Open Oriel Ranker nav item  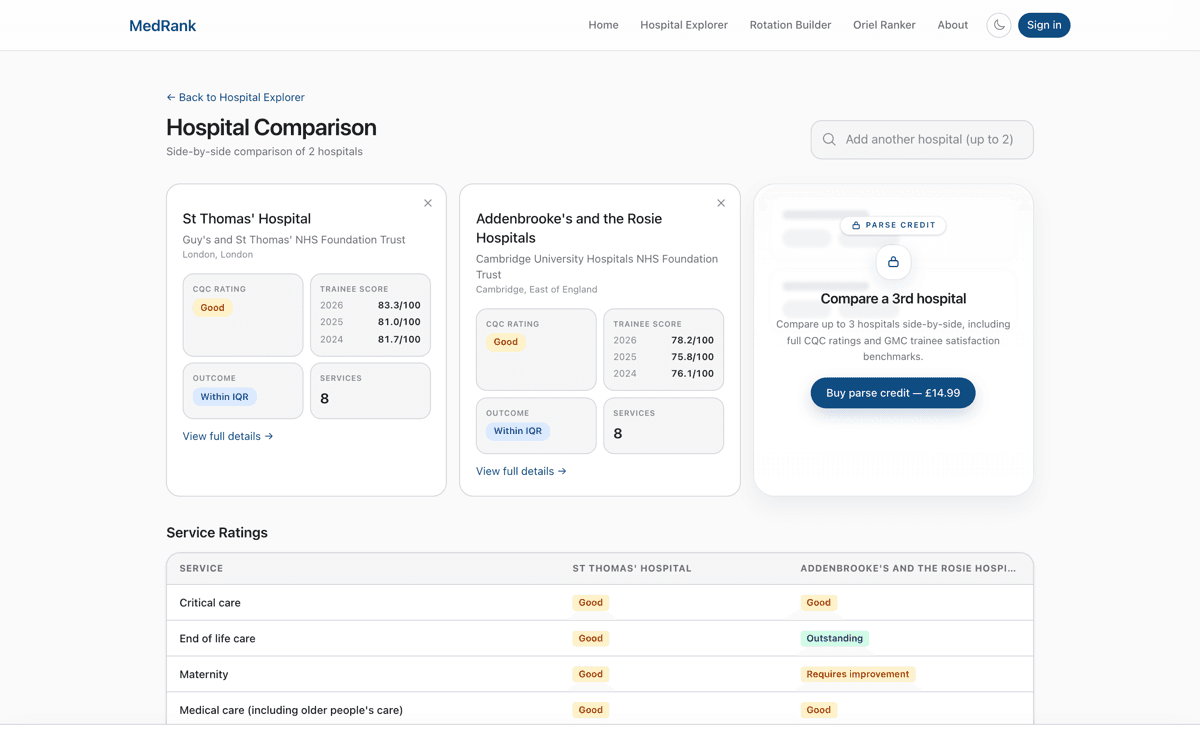884,25
